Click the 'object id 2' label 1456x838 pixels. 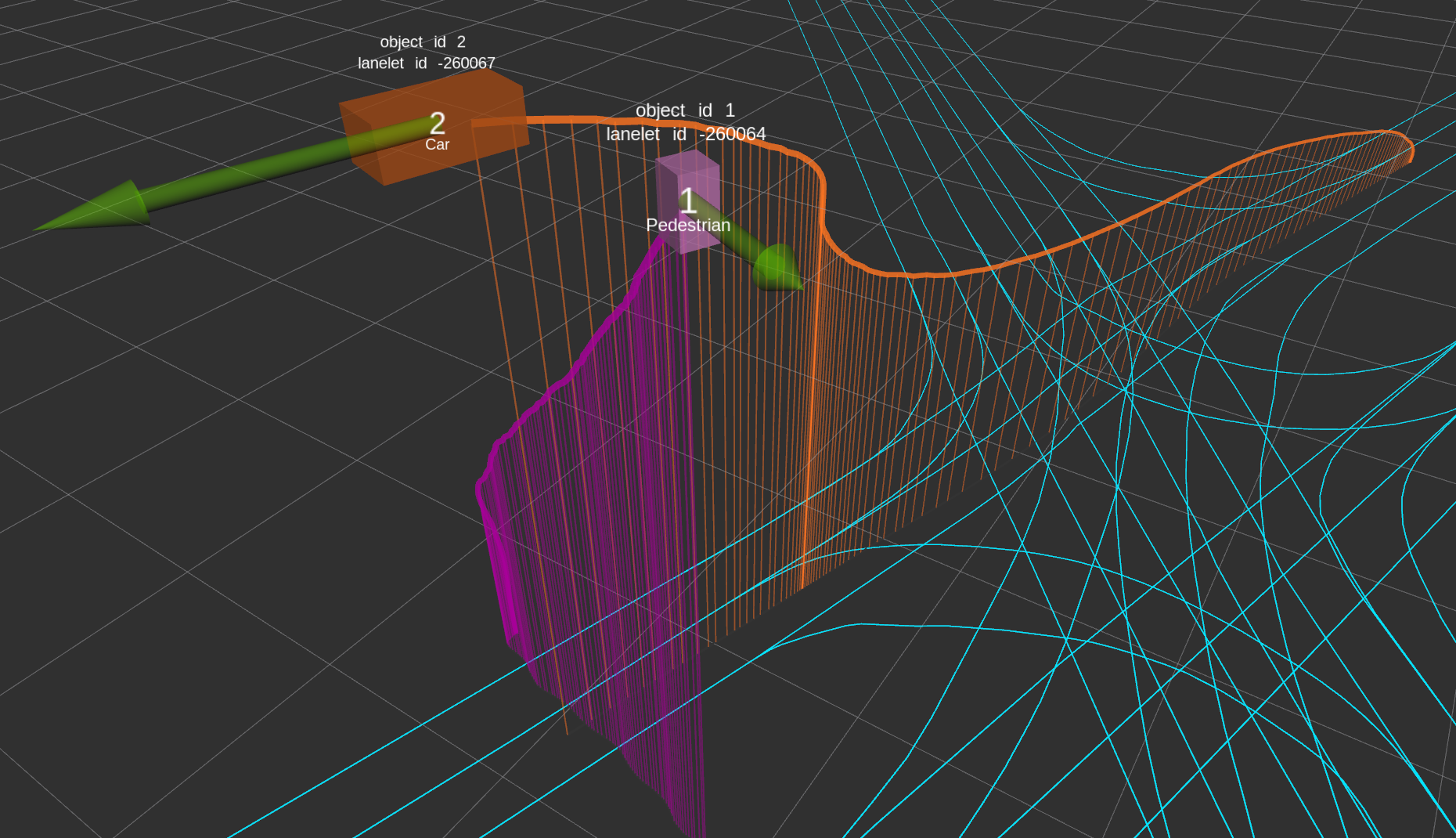click(423, 42)
